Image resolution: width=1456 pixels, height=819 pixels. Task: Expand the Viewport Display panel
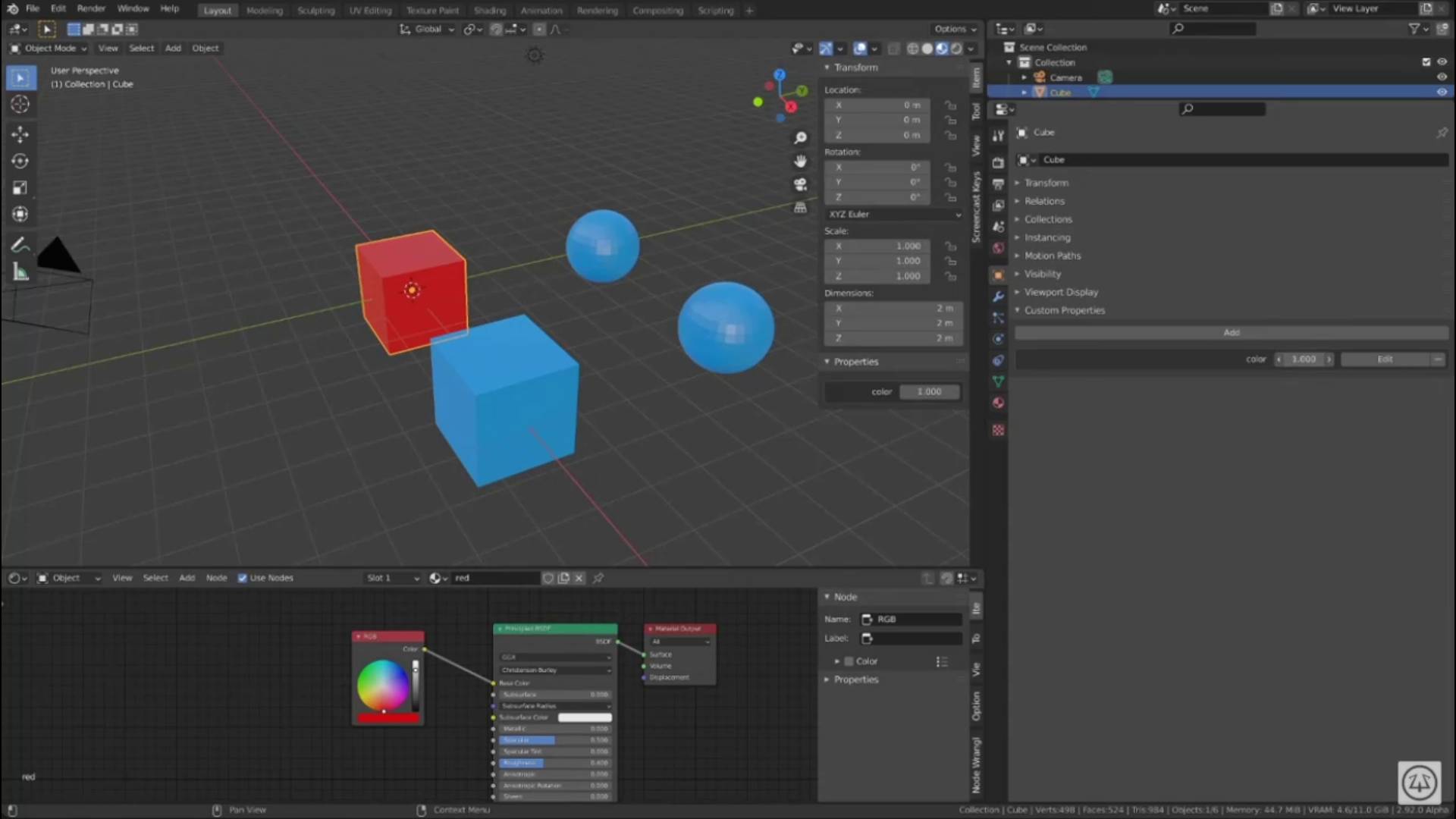click(x=1061, y=292)
